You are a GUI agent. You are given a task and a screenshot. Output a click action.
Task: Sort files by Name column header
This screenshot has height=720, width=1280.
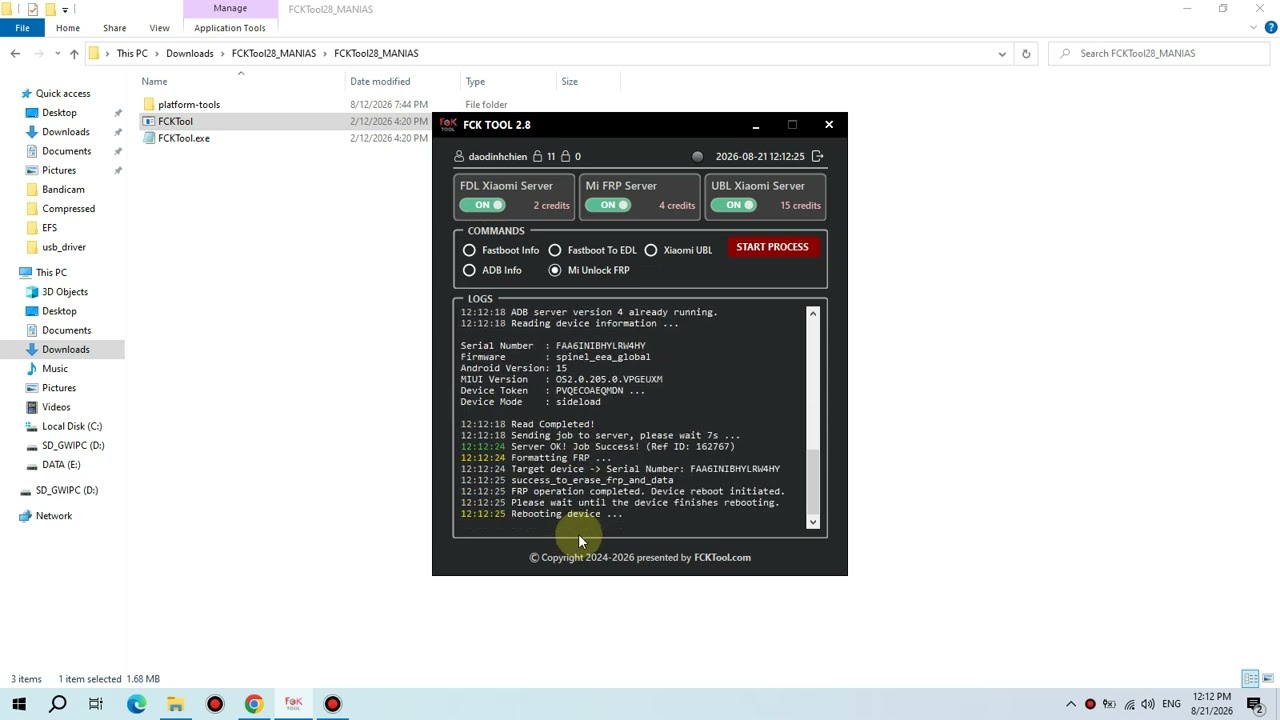(154, 81)
